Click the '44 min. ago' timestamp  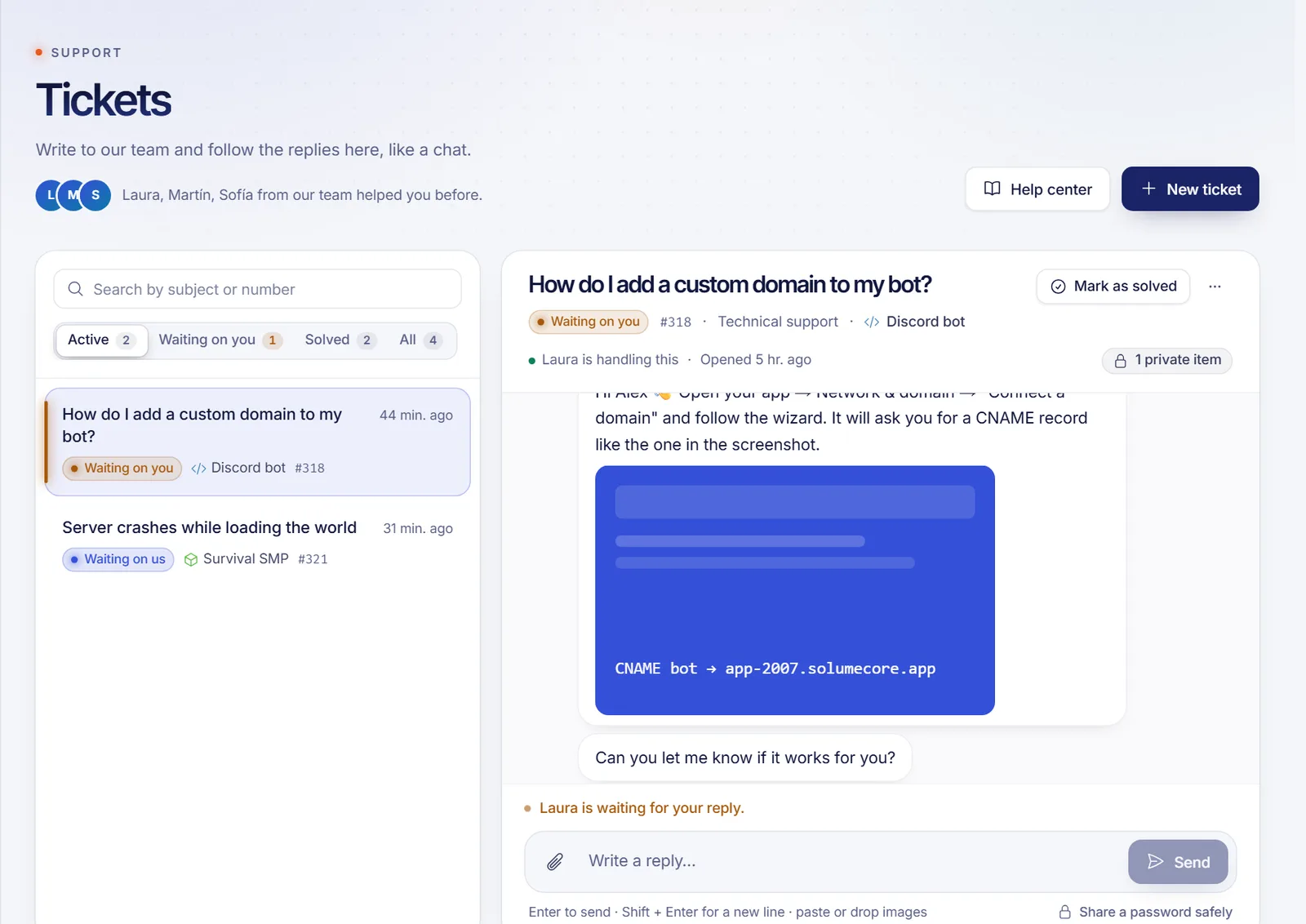click(x=416, y=415)
